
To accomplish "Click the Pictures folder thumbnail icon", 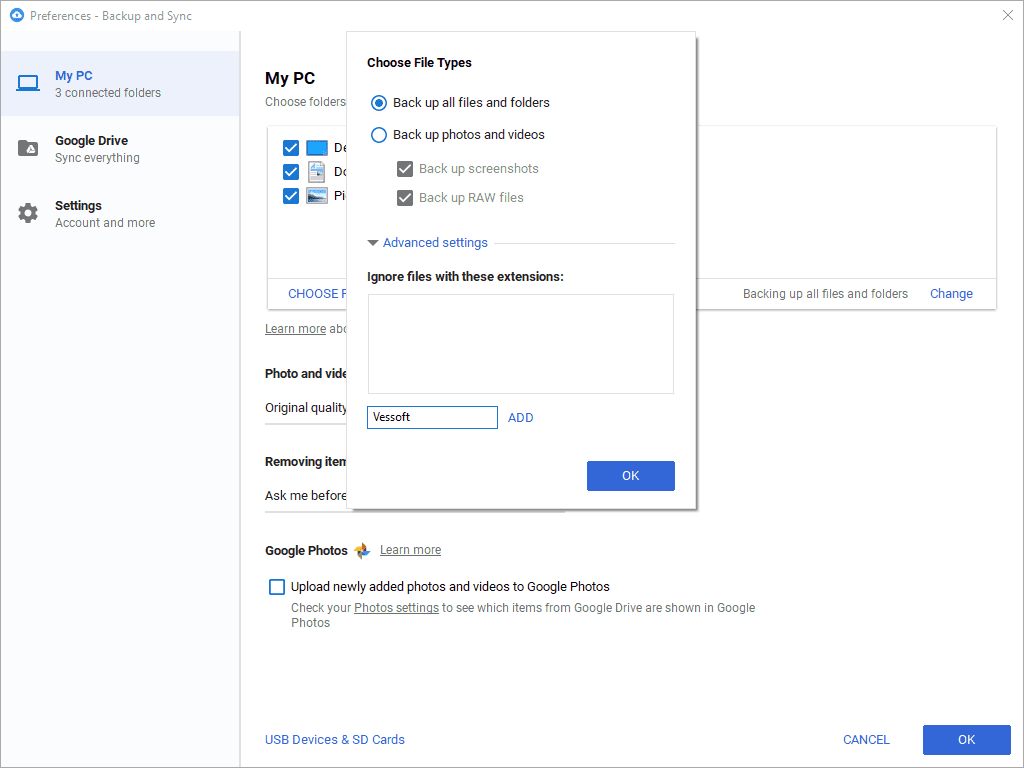I will (x=317, y=196).
